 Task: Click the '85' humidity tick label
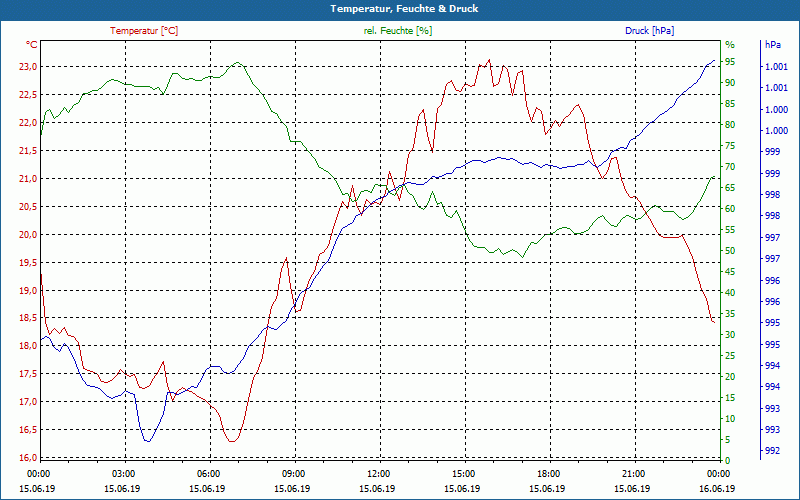pyautogui.click(x=730, y=104)
